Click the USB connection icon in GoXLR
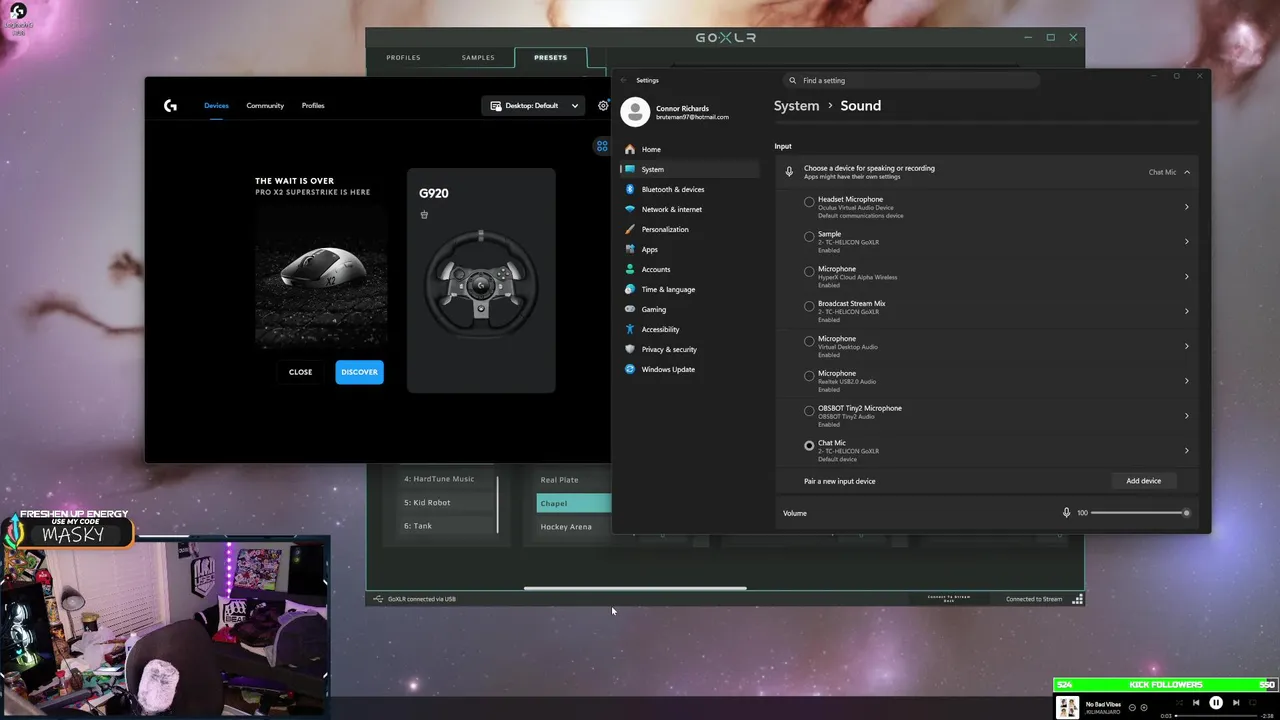 (378, 599)
